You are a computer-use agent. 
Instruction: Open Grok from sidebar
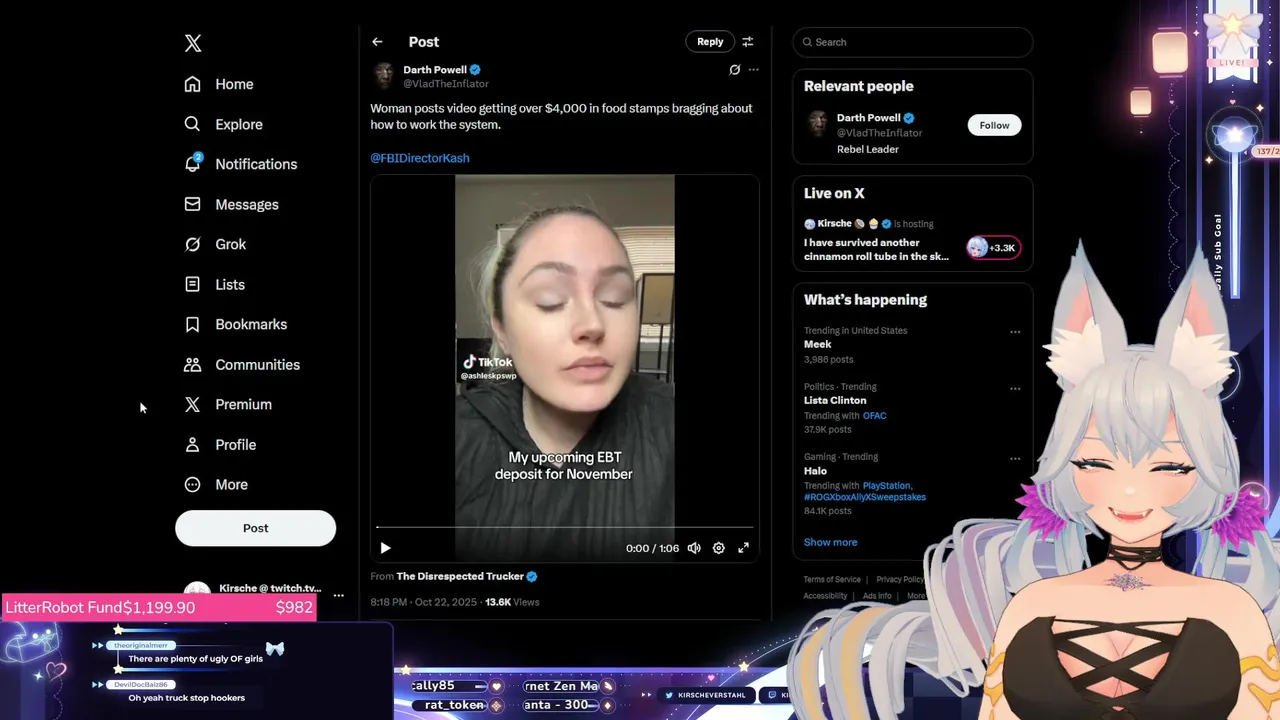click(x=215, y=244)
